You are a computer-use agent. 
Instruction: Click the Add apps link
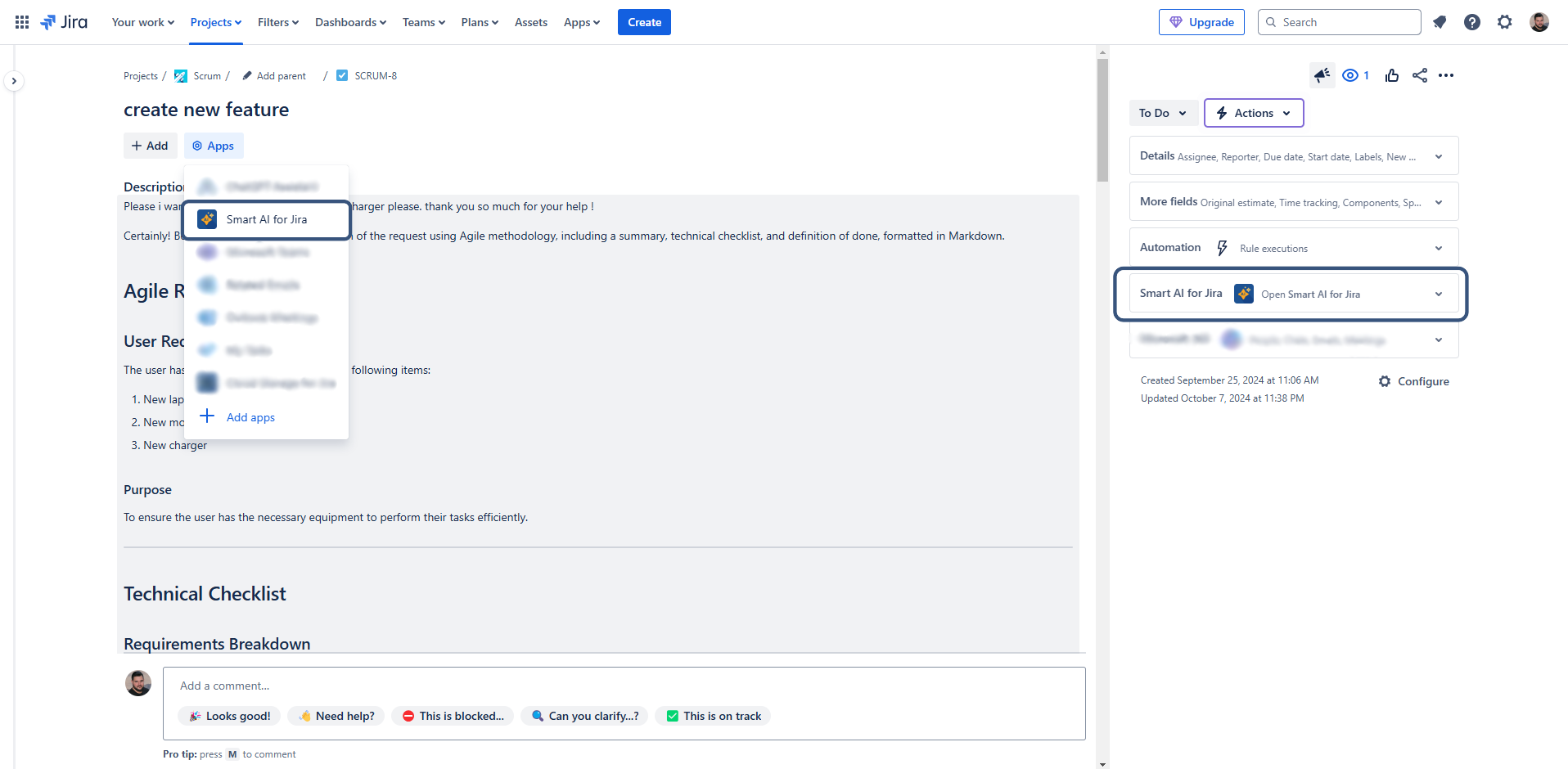250,417
